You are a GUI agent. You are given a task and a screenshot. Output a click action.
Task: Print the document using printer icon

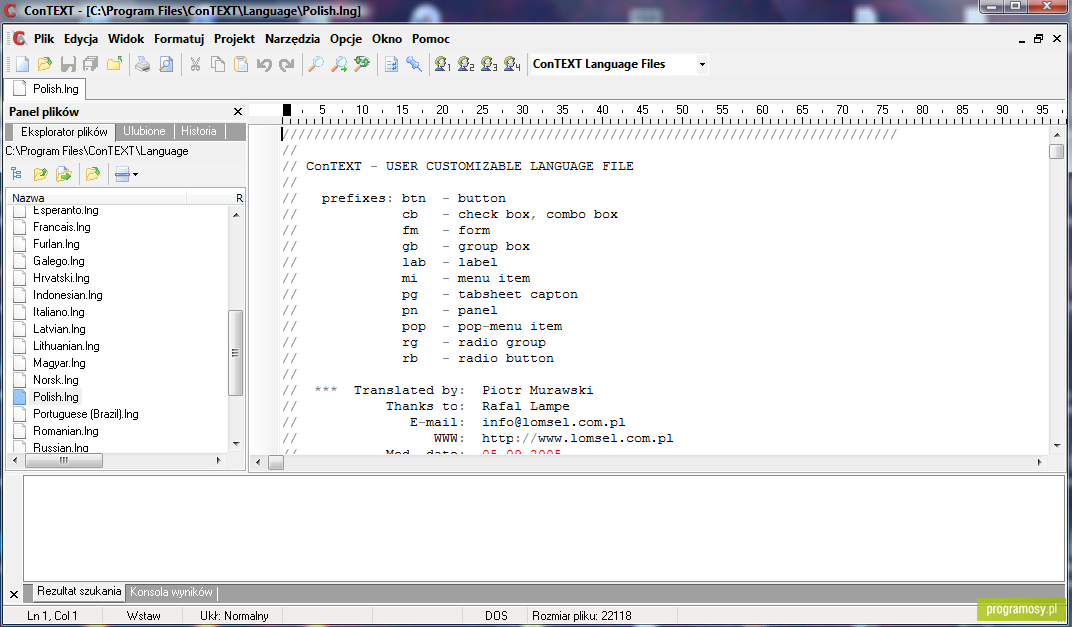click(142, 64)
